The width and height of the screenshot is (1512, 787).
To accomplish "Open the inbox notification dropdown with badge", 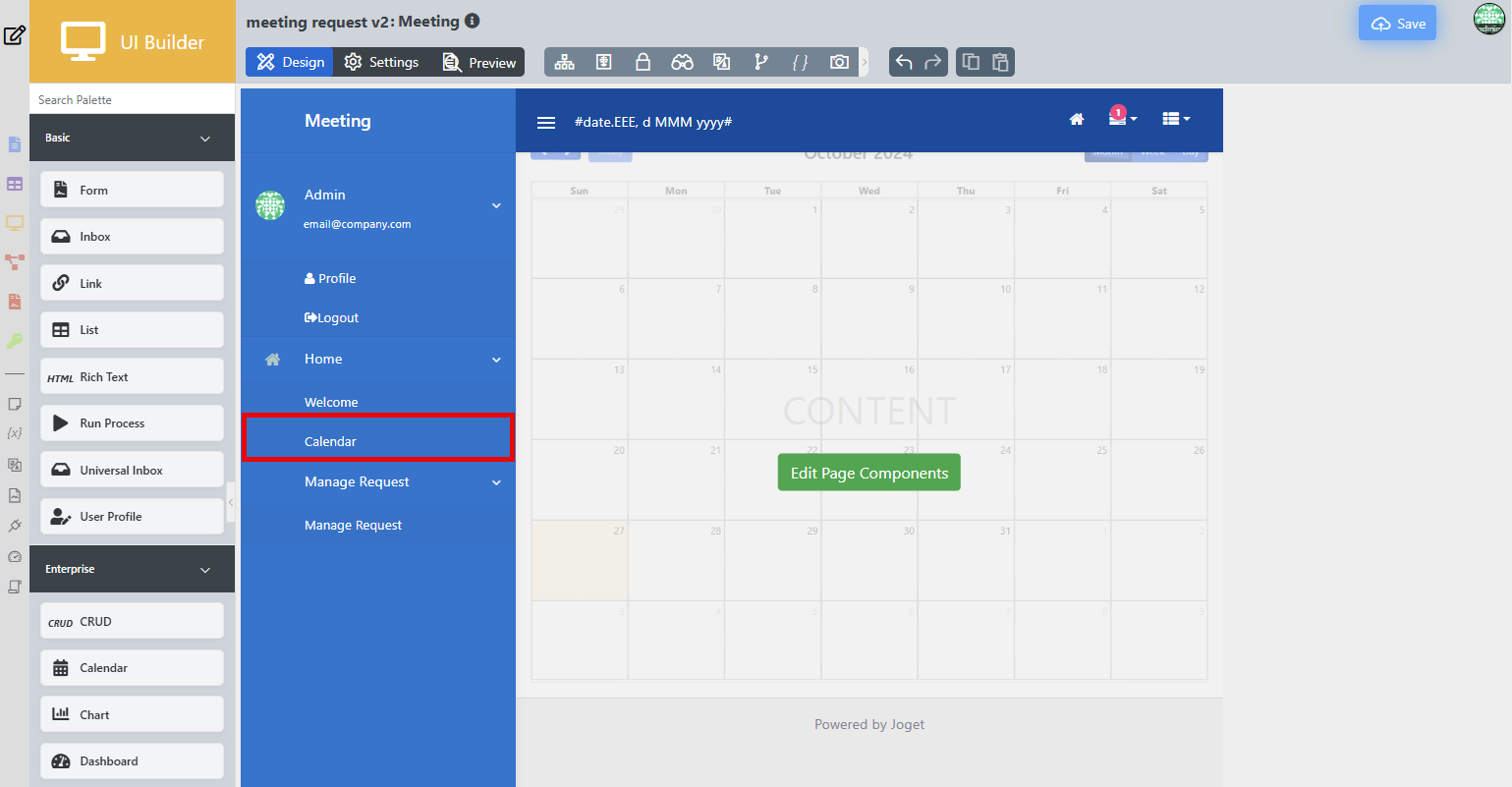I will coord(1122,116).
